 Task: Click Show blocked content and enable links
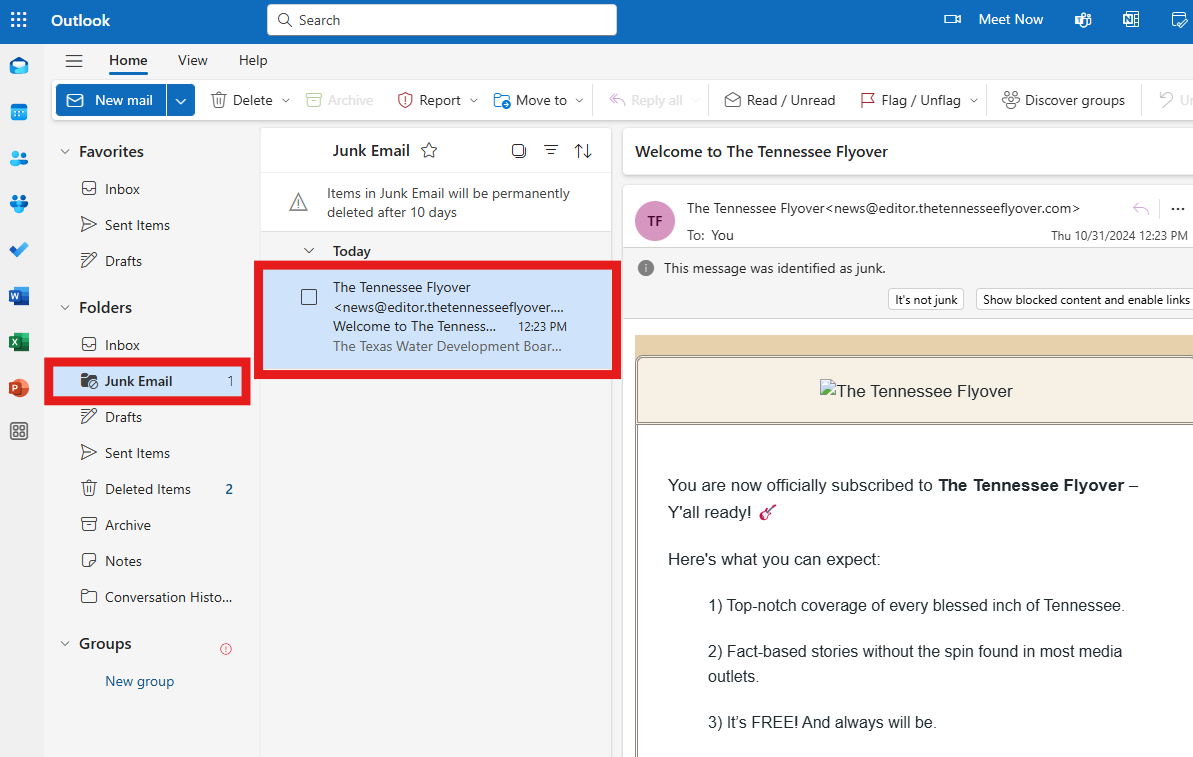pos(1086,300)
